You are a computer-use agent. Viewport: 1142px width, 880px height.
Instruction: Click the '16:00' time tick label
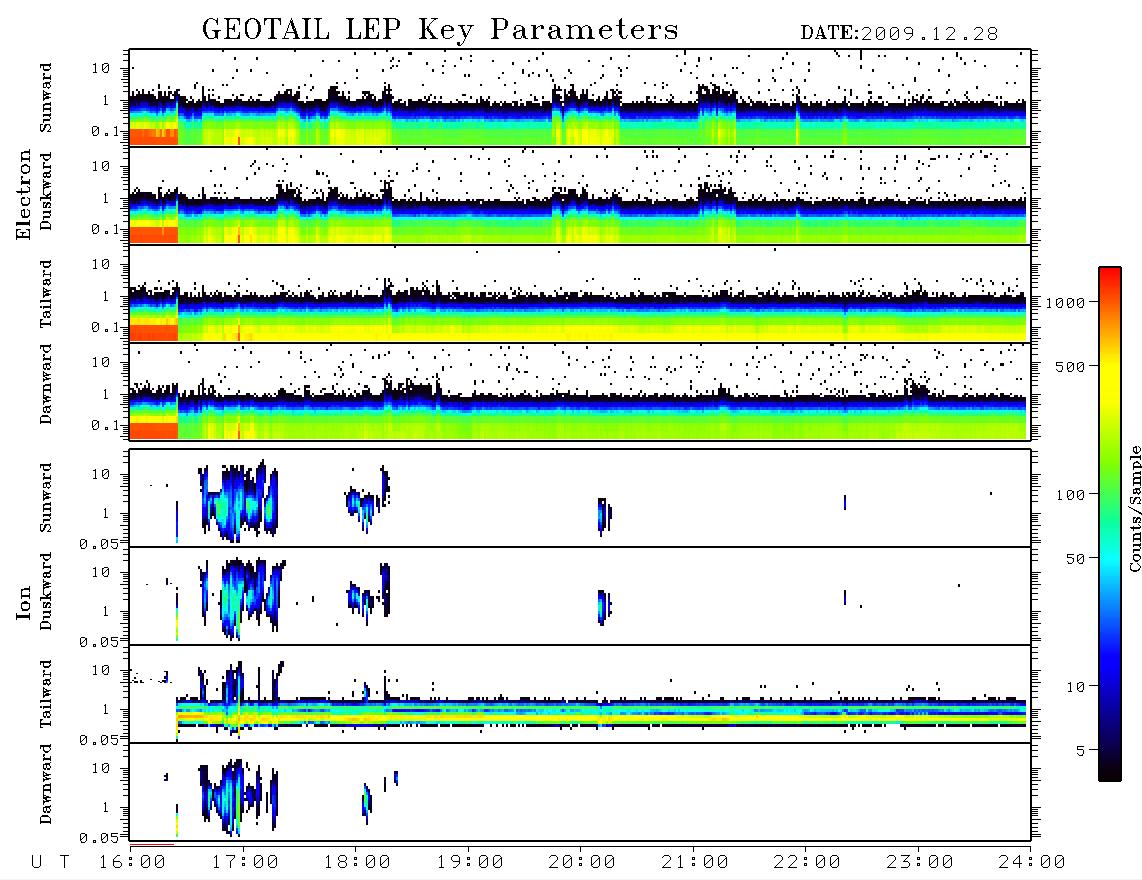click(x=133, y=863)
